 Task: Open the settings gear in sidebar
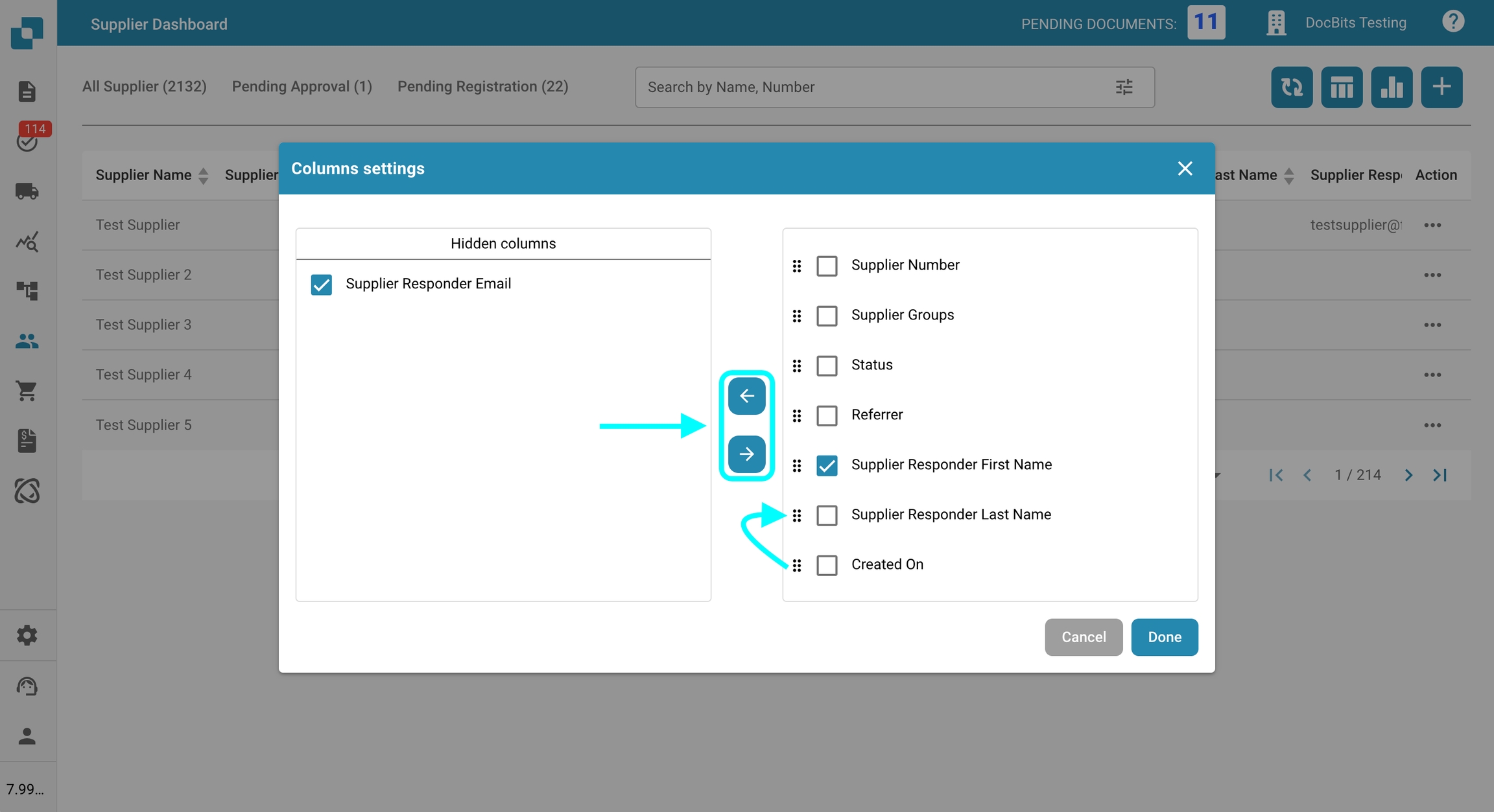27,635
